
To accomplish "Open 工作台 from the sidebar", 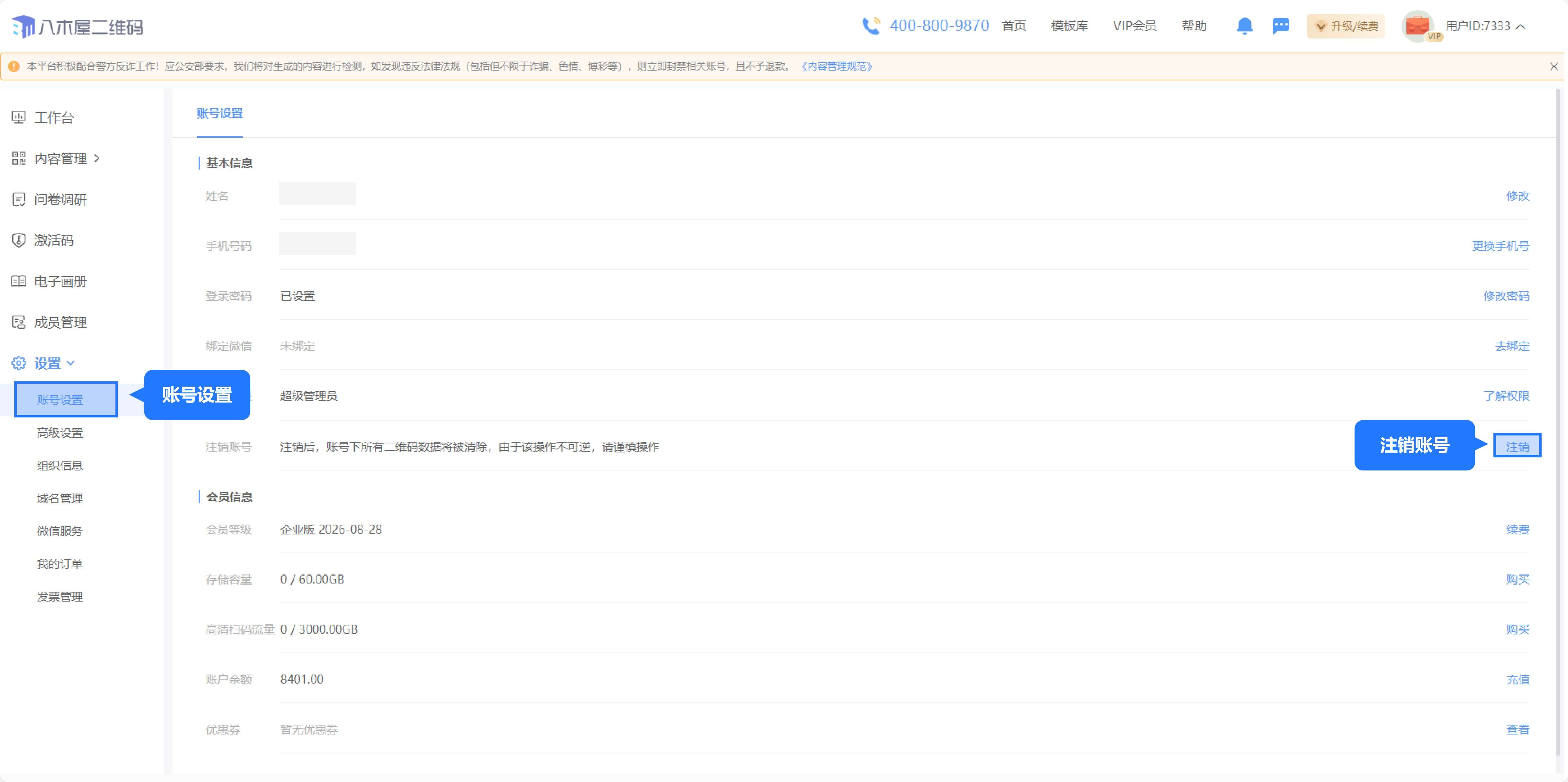I will [x=54, y=118].
